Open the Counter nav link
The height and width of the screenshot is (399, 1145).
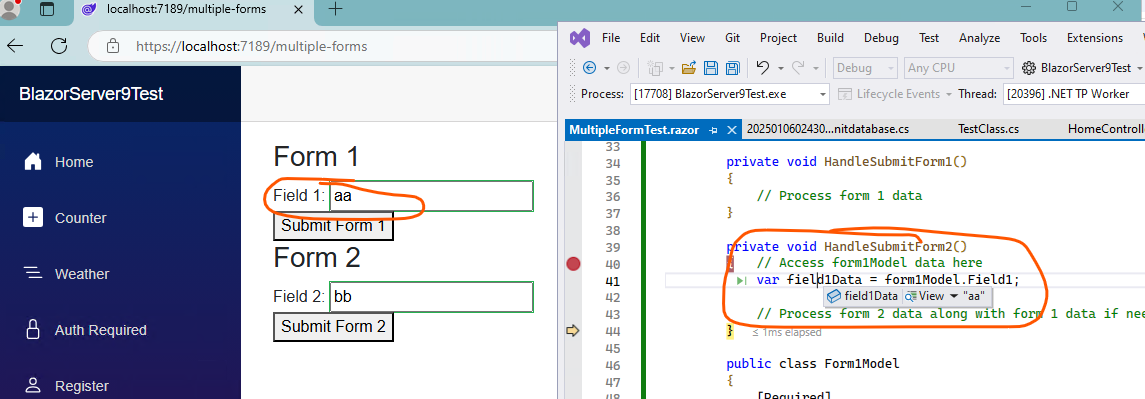80,218
